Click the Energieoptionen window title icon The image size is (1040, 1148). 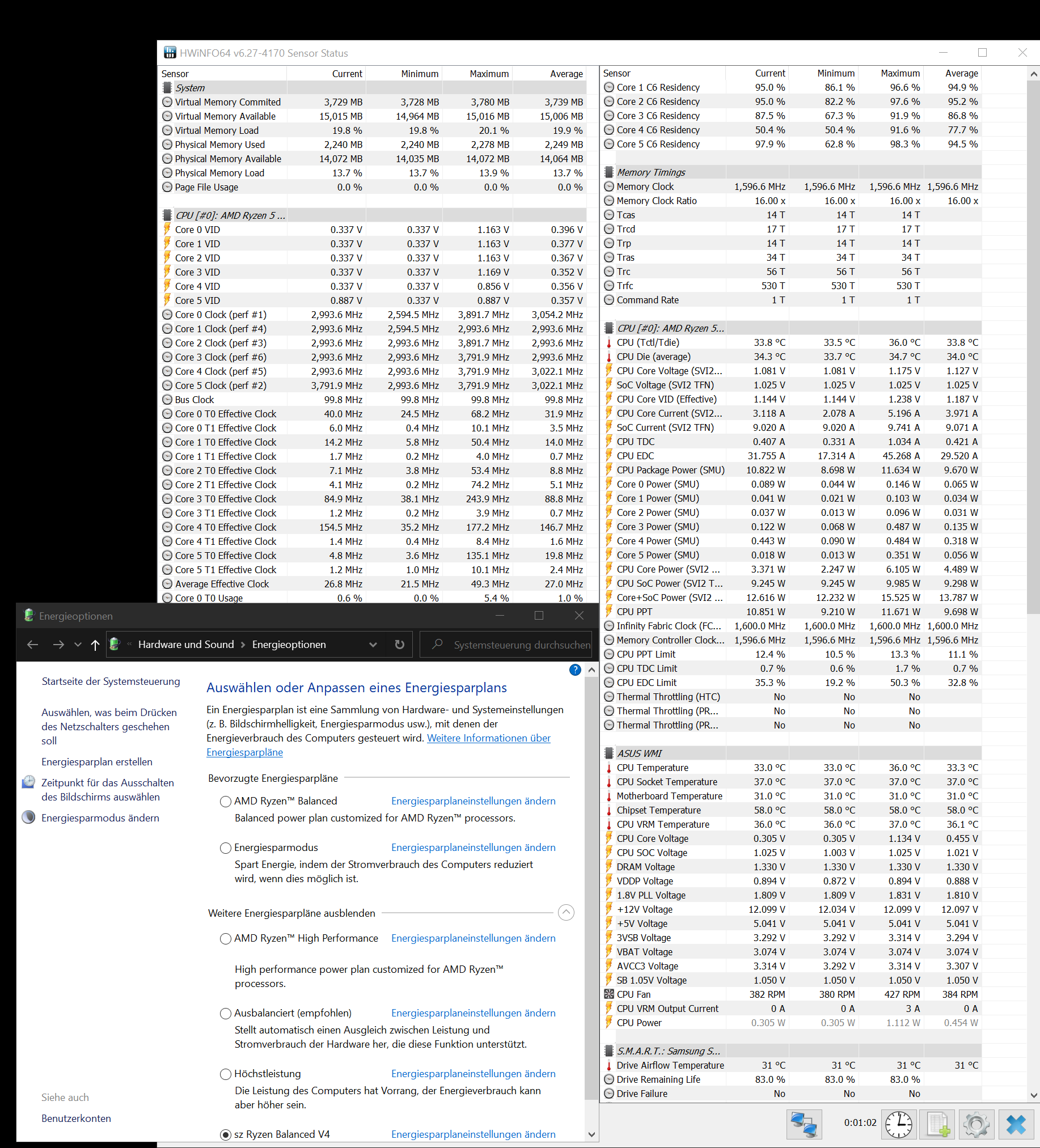point(29,616)
